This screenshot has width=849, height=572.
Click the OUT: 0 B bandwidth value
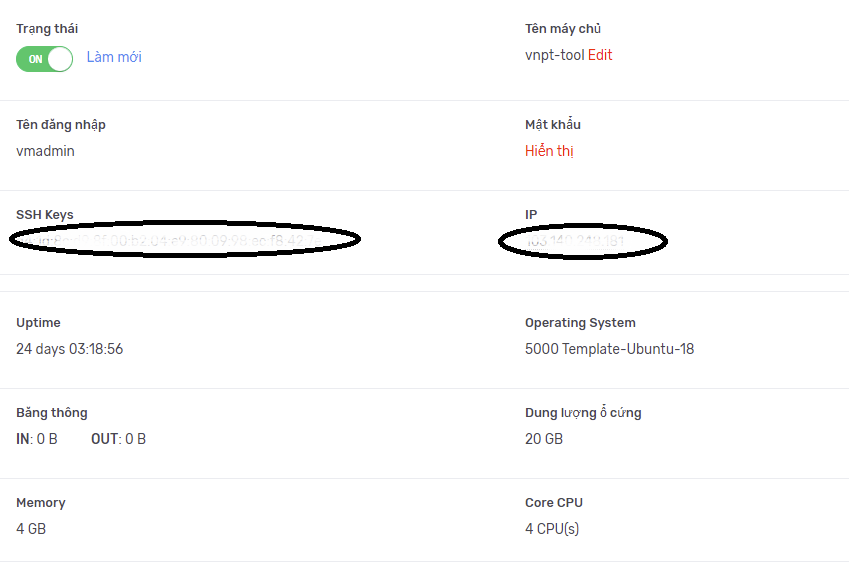(118, 439)
